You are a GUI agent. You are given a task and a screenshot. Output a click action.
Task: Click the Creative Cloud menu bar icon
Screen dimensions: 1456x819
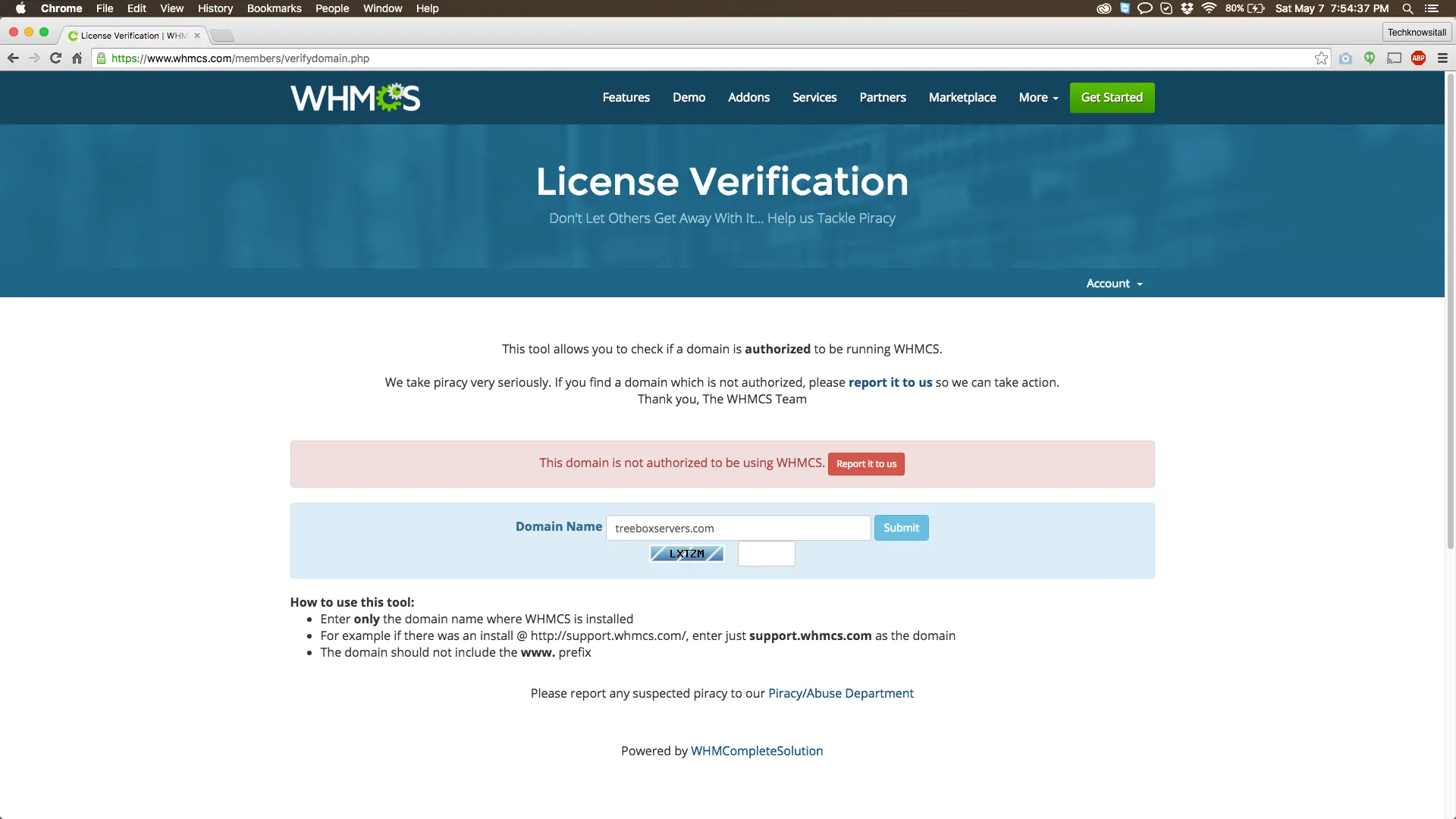[x=1104, y=8]
